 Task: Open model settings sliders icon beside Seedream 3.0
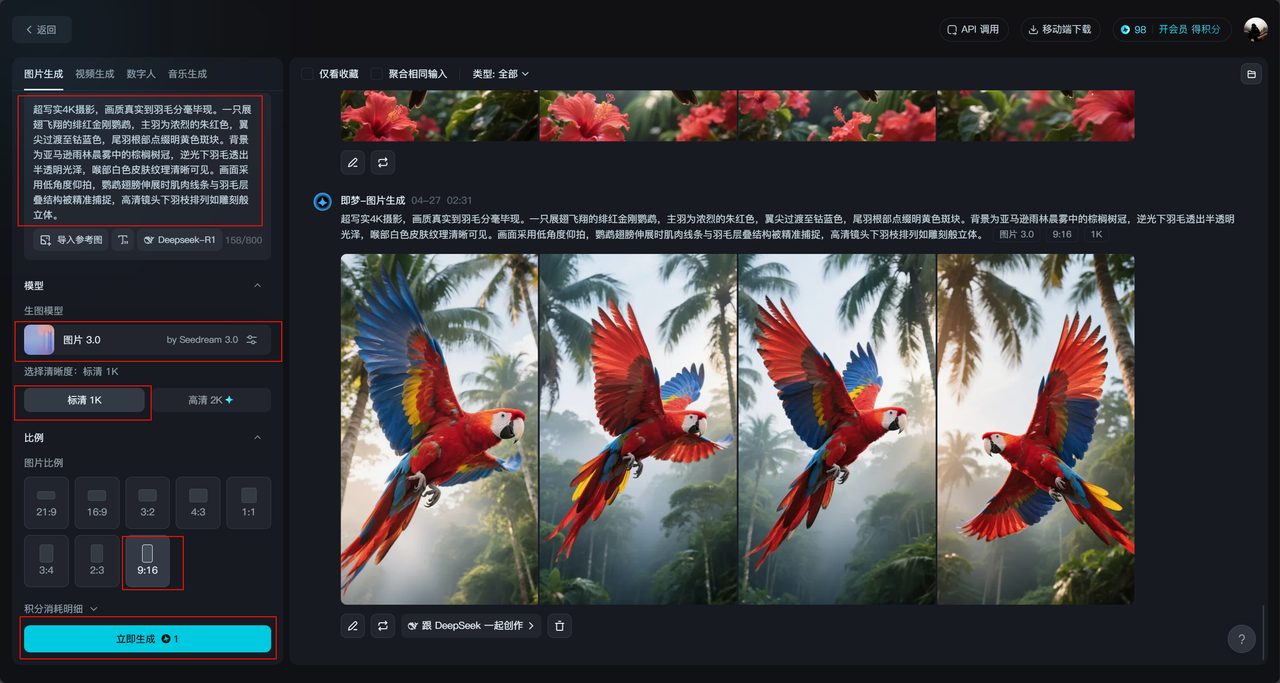tap(252, 340)
